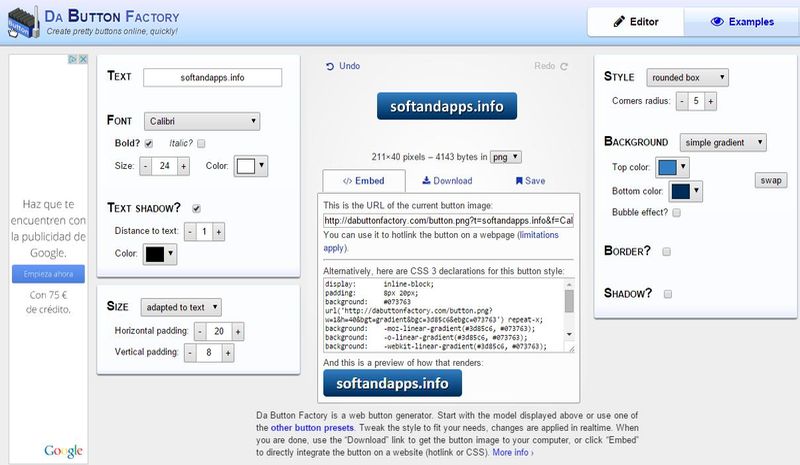The height and width of the screenshot is (465, 800).
Task: Open the text shadow color picker
Action: (160, 254)
